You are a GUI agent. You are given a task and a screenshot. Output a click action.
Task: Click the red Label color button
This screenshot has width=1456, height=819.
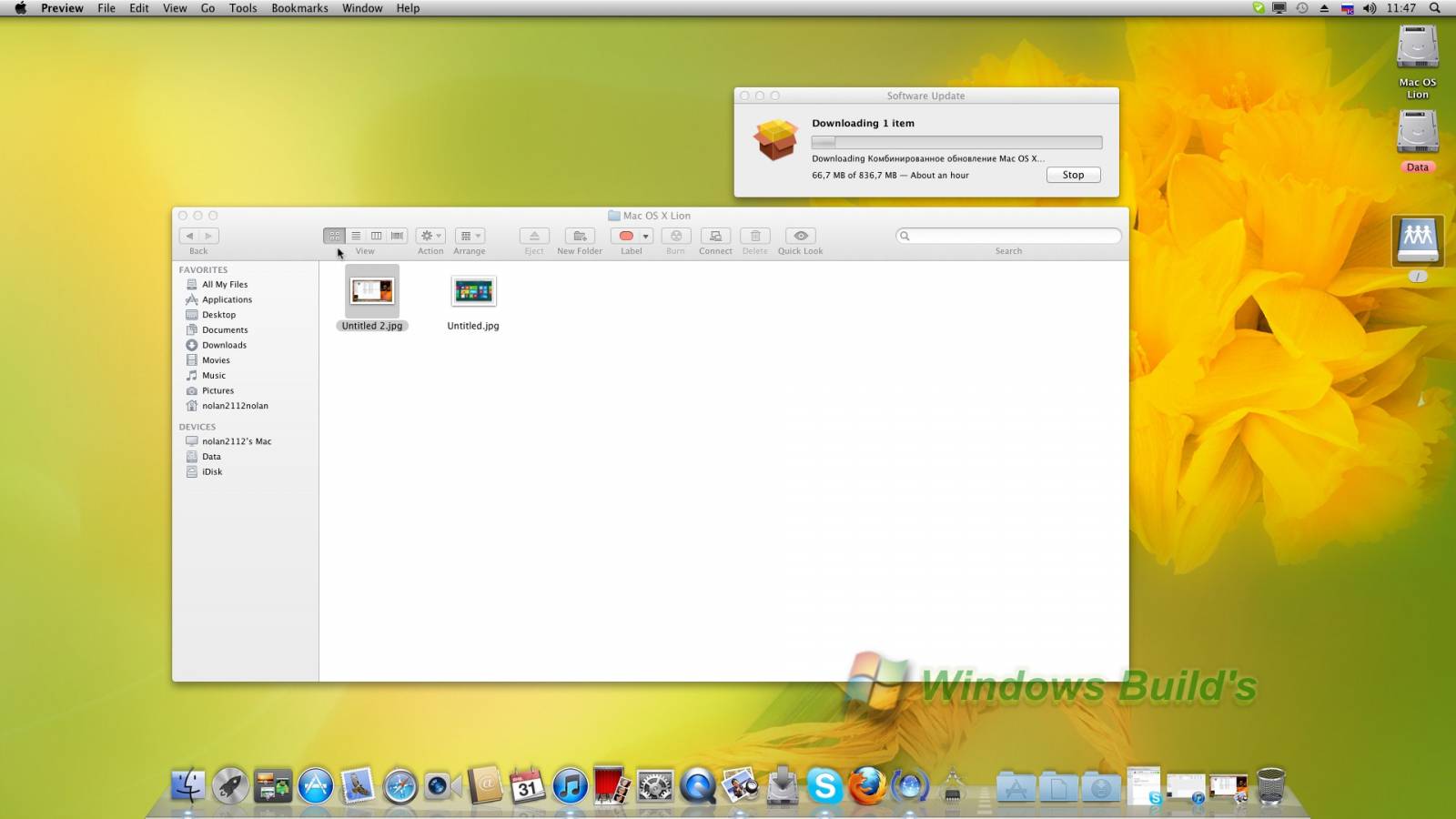626,236
